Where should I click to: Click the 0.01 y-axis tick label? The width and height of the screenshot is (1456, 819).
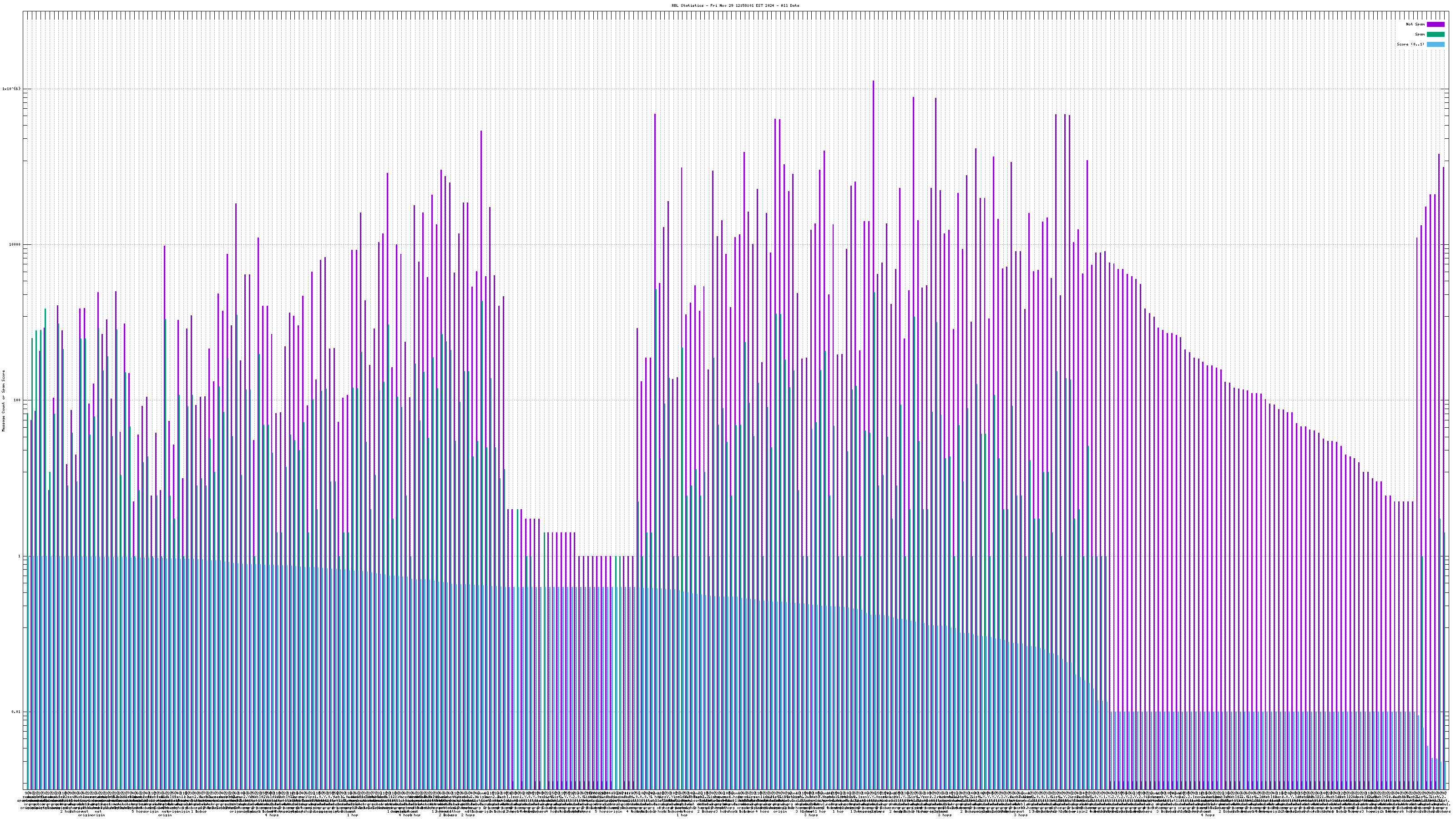point(16,712)
